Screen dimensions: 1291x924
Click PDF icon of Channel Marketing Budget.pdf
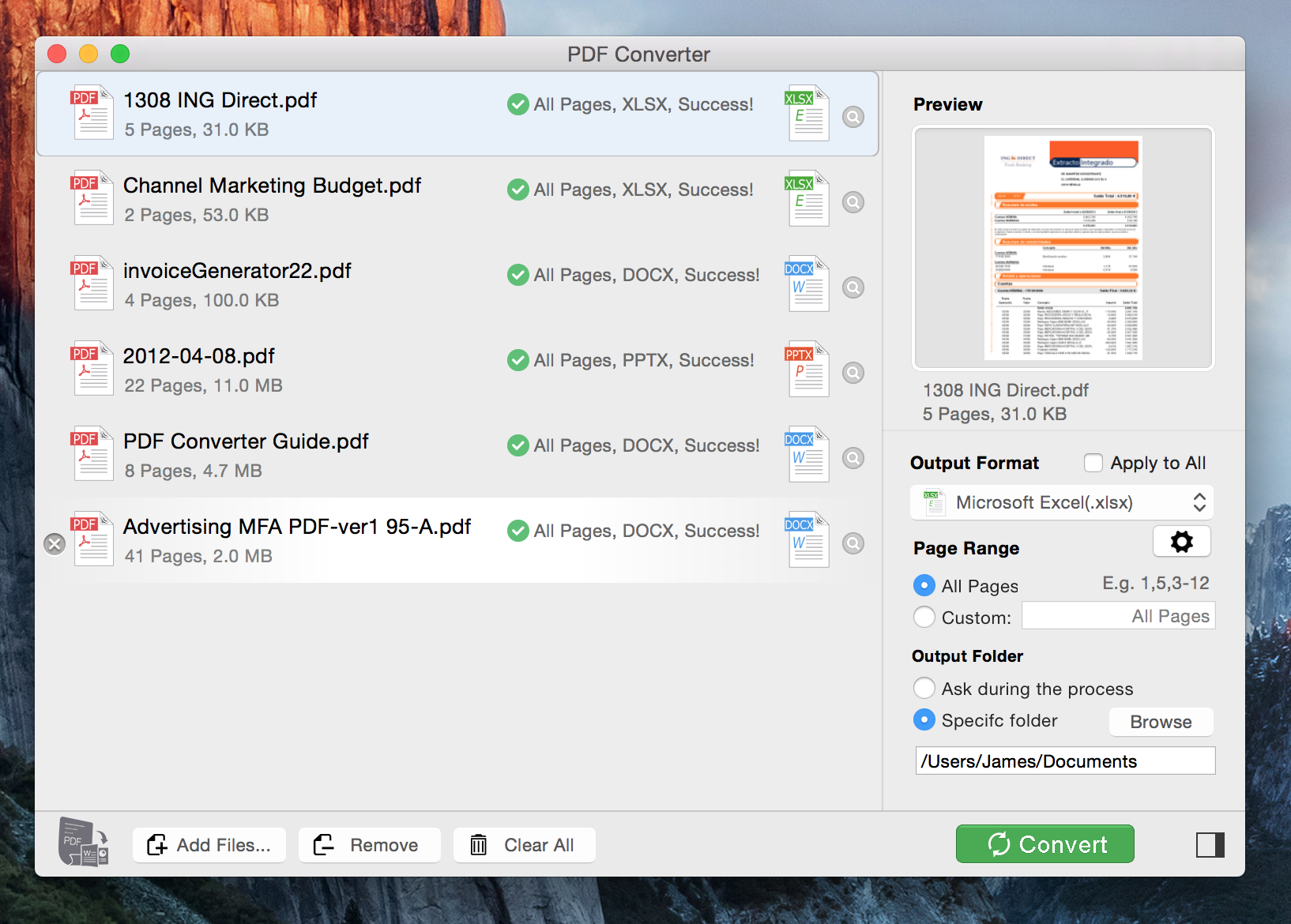(x=92, y=198)
